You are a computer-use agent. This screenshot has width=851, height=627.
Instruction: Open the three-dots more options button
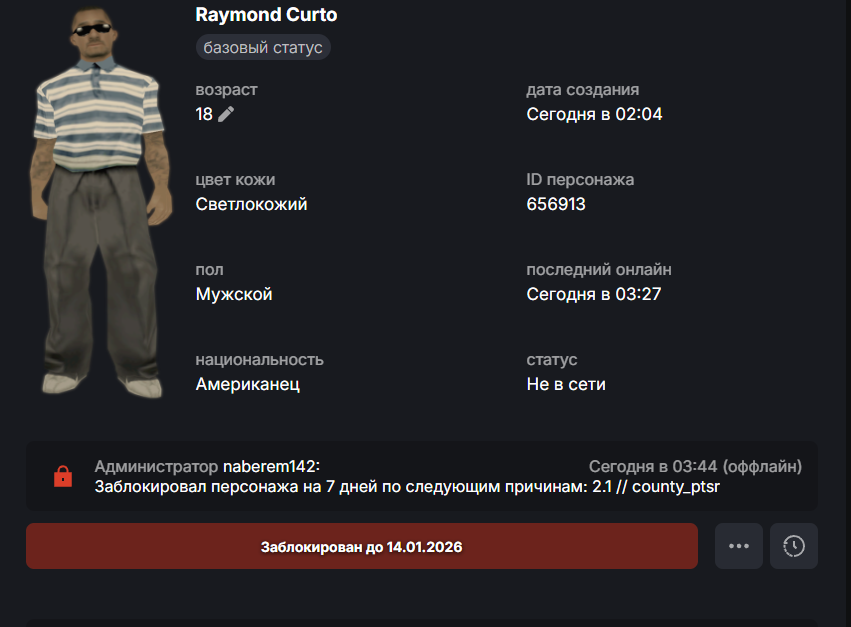[739, 546]
